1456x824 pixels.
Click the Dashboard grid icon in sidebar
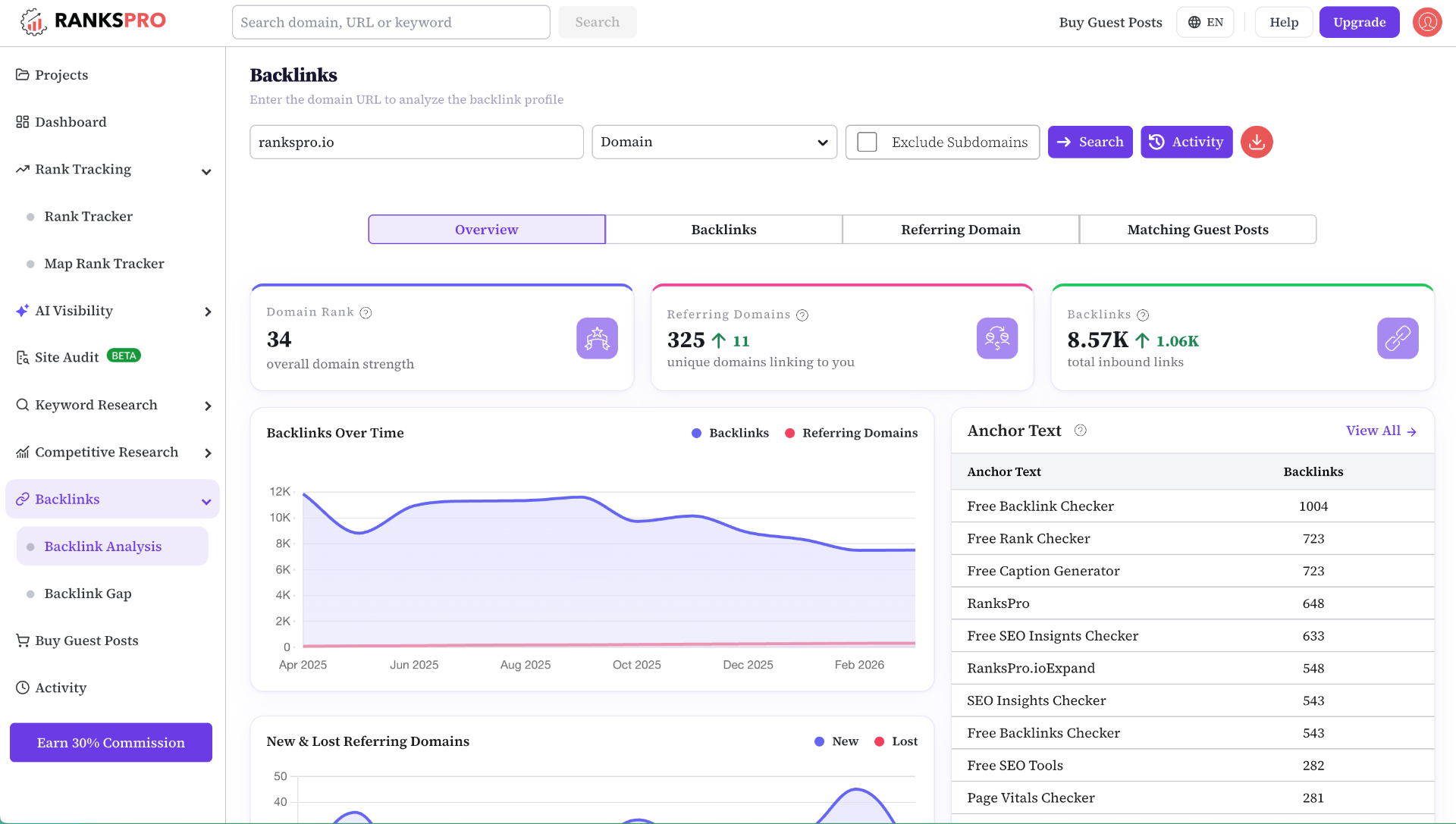tap(23, 122)
